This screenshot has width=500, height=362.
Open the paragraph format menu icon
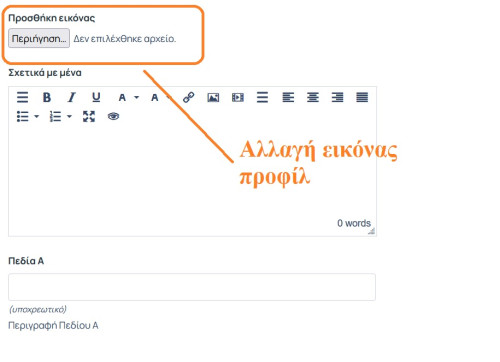pyautogui.click(x=22, y=97)
